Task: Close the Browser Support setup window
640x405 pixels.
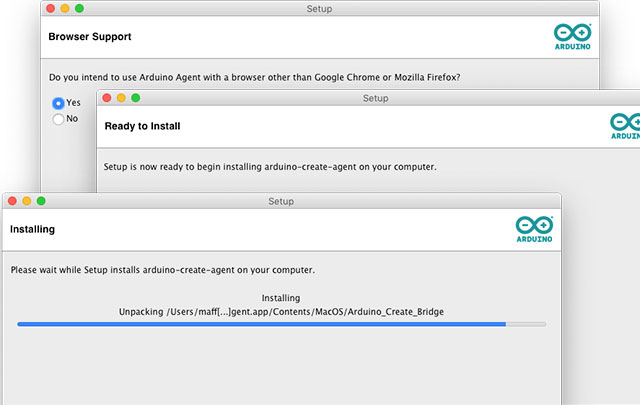Action: coord(50,8)
